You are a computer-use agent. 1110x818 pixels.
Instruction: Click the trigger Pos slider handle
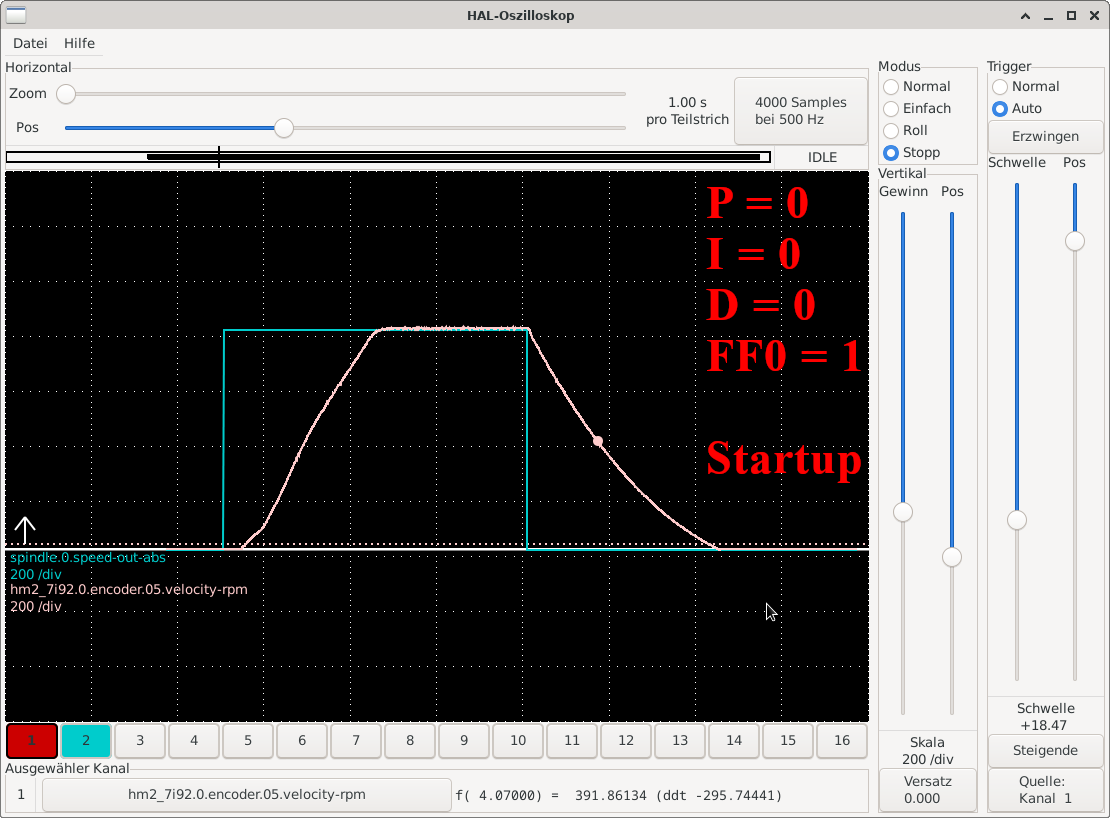tap(1075, 241)
